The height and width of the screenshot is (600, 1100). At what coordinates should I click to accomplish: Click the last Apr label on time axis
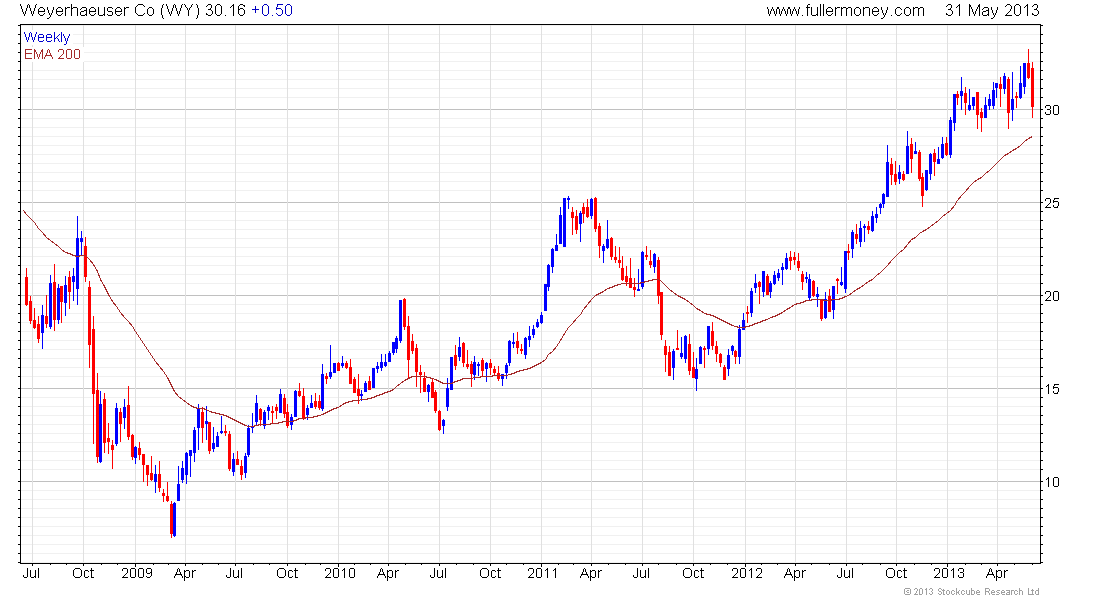pyautogui.click(x=997, y=573)
